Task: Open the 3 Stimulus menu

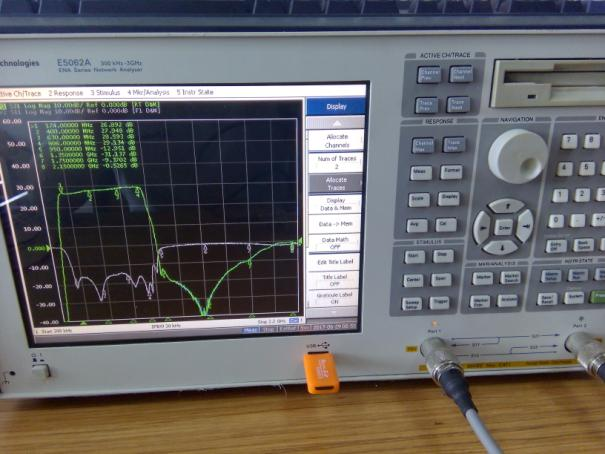Action: (105, 93)
